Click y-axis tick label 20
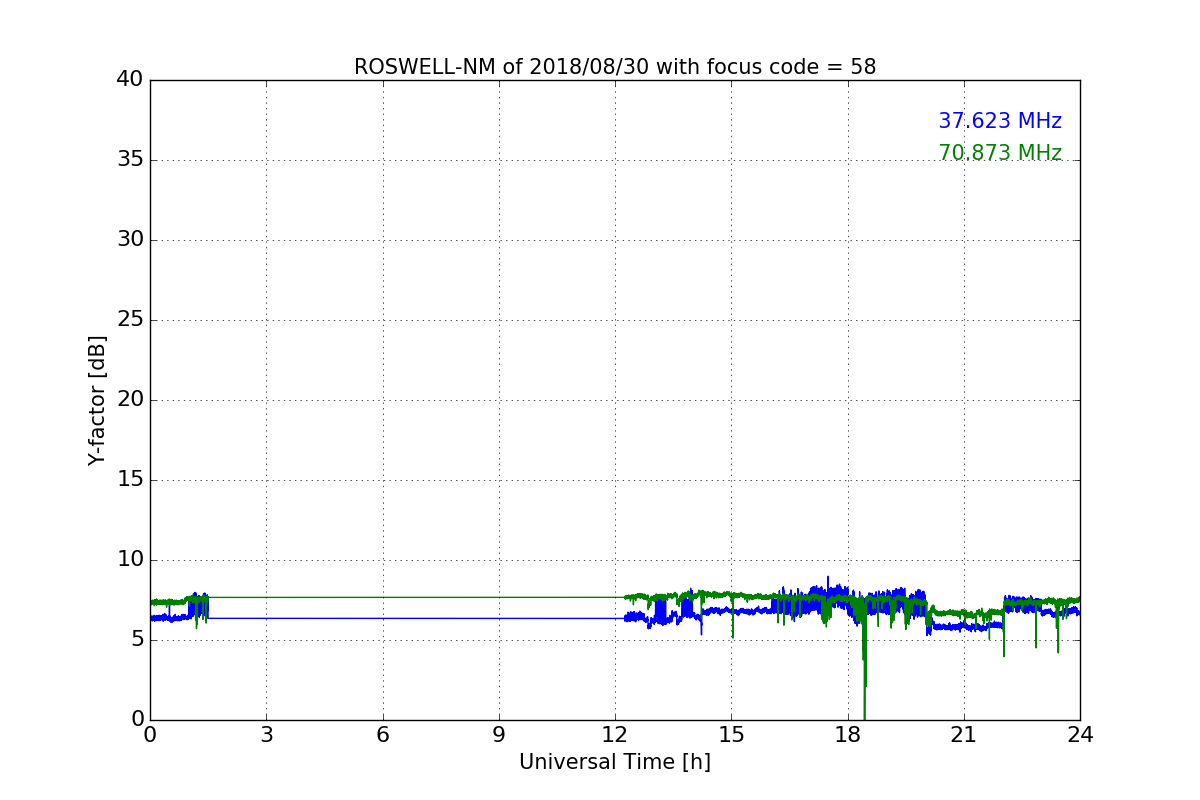The height and width of the screenshot is (800, 1200). [x=130, y=400]
